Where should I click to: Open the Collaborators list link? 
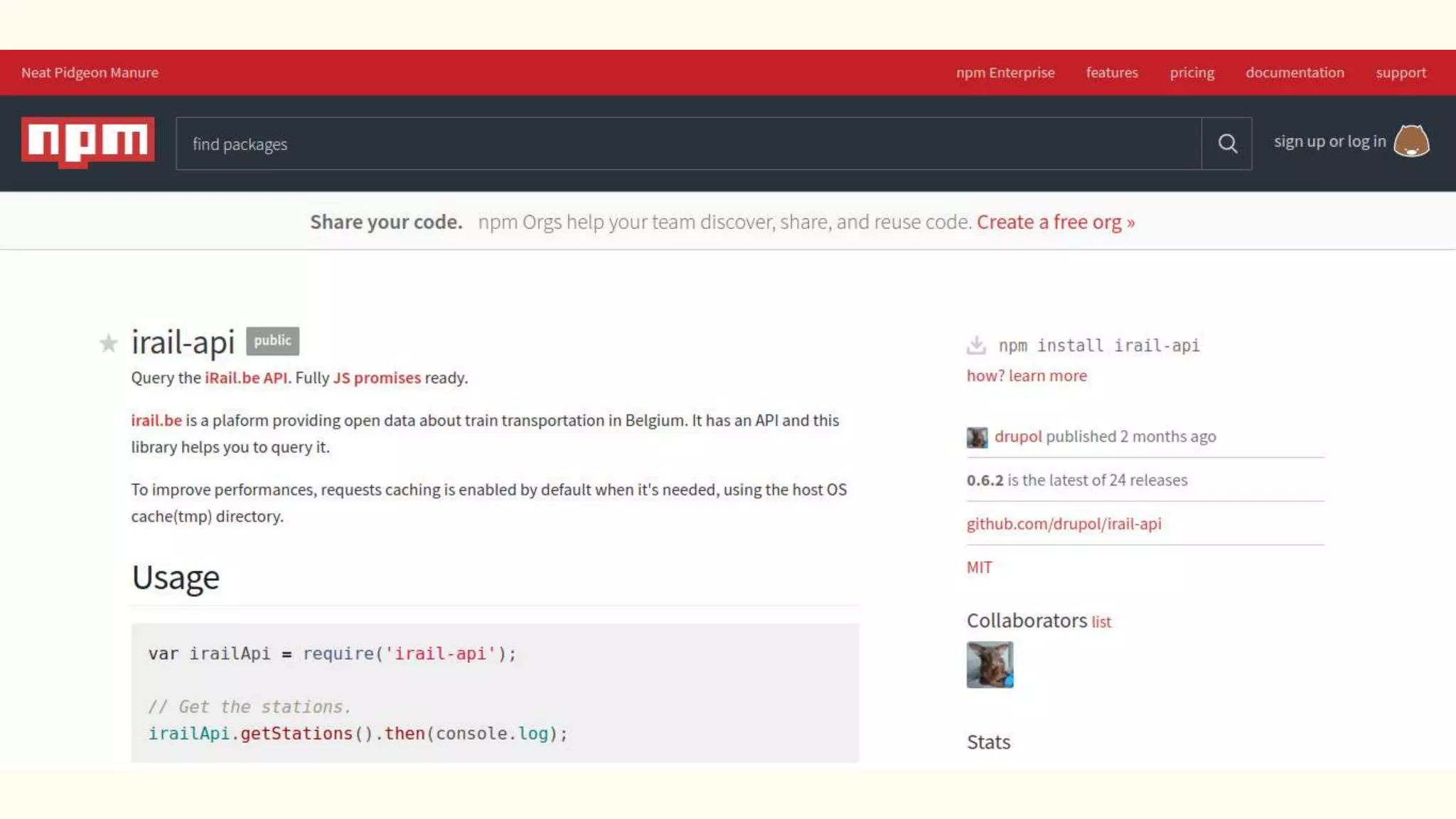(x=1101, y=622)
